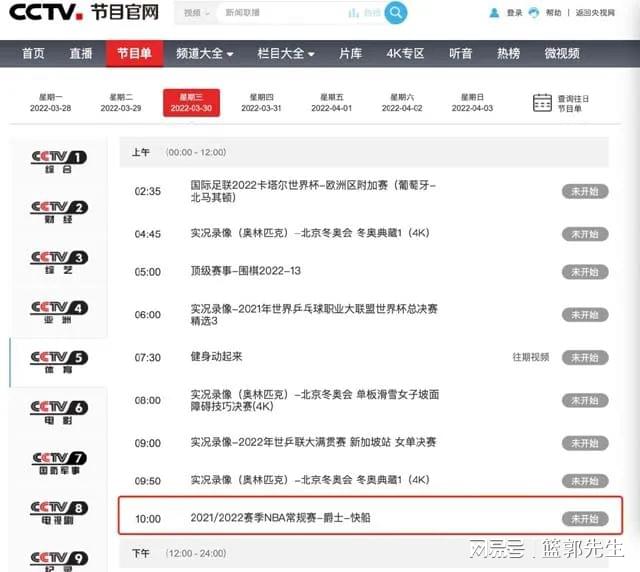Image resolution: width=640 pixels, height=572 pixels.
Task: Select the CCTV-8 电视剧 channel logo
Action: click(x=58, y=513)
